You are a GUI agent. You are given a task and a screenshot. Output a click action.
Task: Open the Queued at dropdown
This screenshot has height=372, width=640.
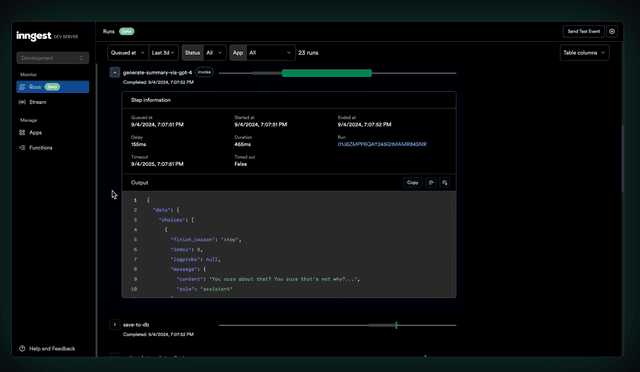point(128,53)
